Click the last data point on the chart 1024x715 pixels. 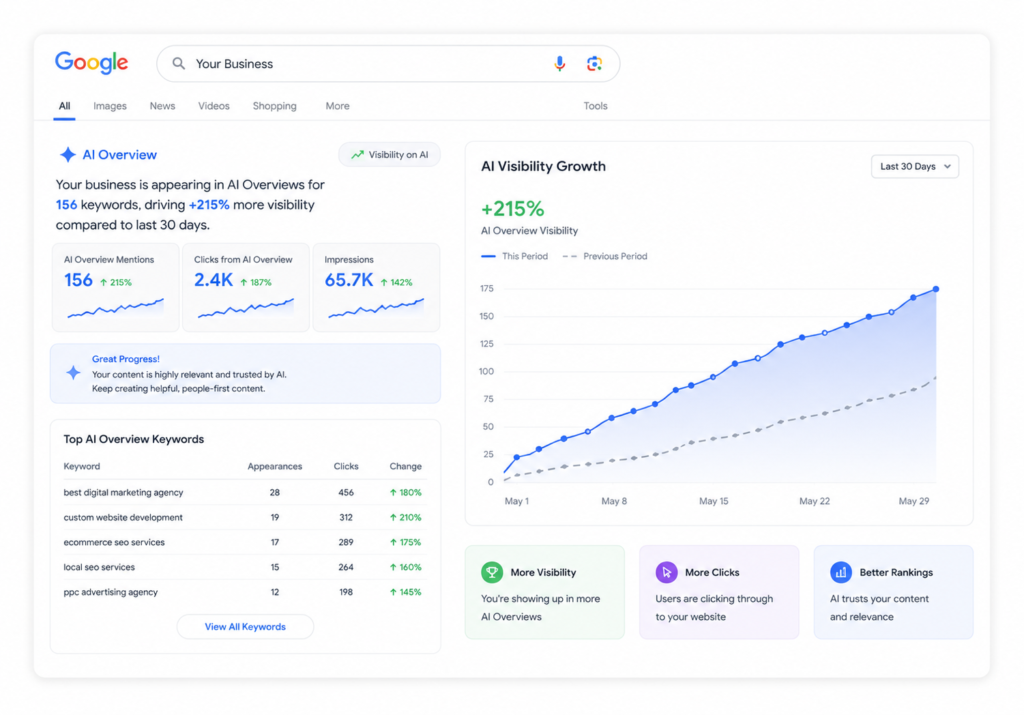936,289
